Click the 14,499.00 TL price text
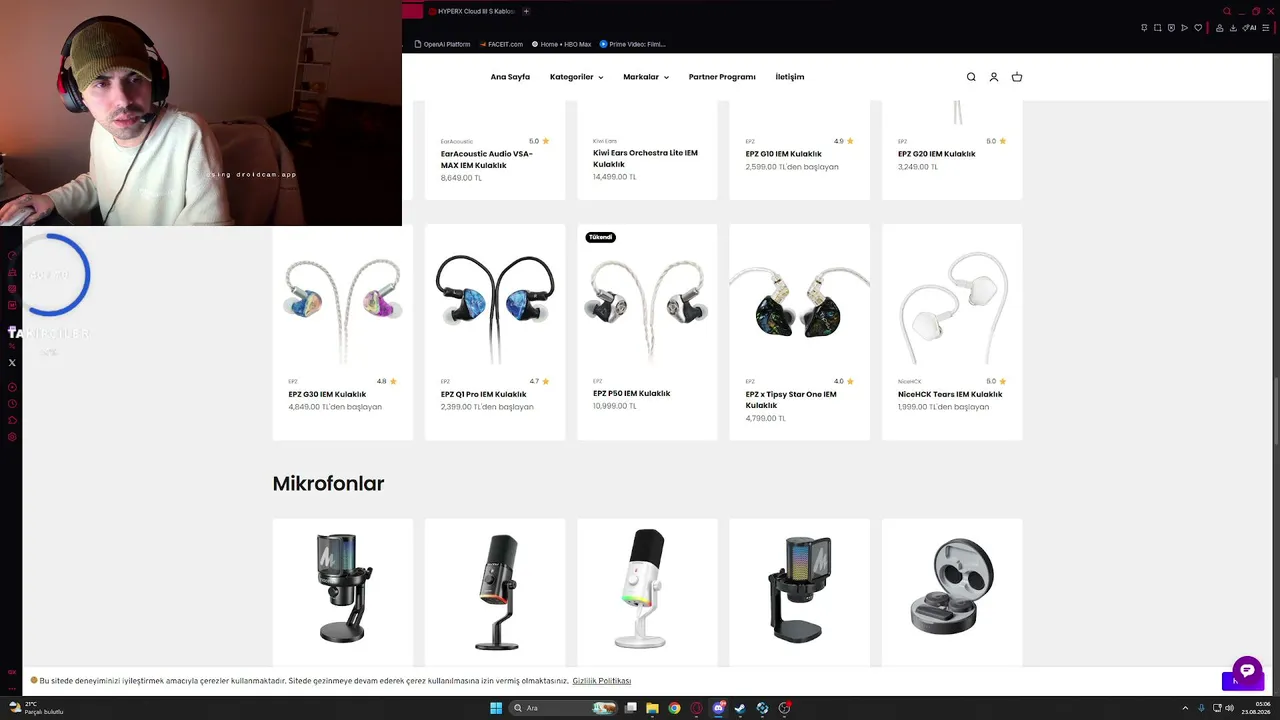This screenshot has height=720, width=1280. [614, 177]
